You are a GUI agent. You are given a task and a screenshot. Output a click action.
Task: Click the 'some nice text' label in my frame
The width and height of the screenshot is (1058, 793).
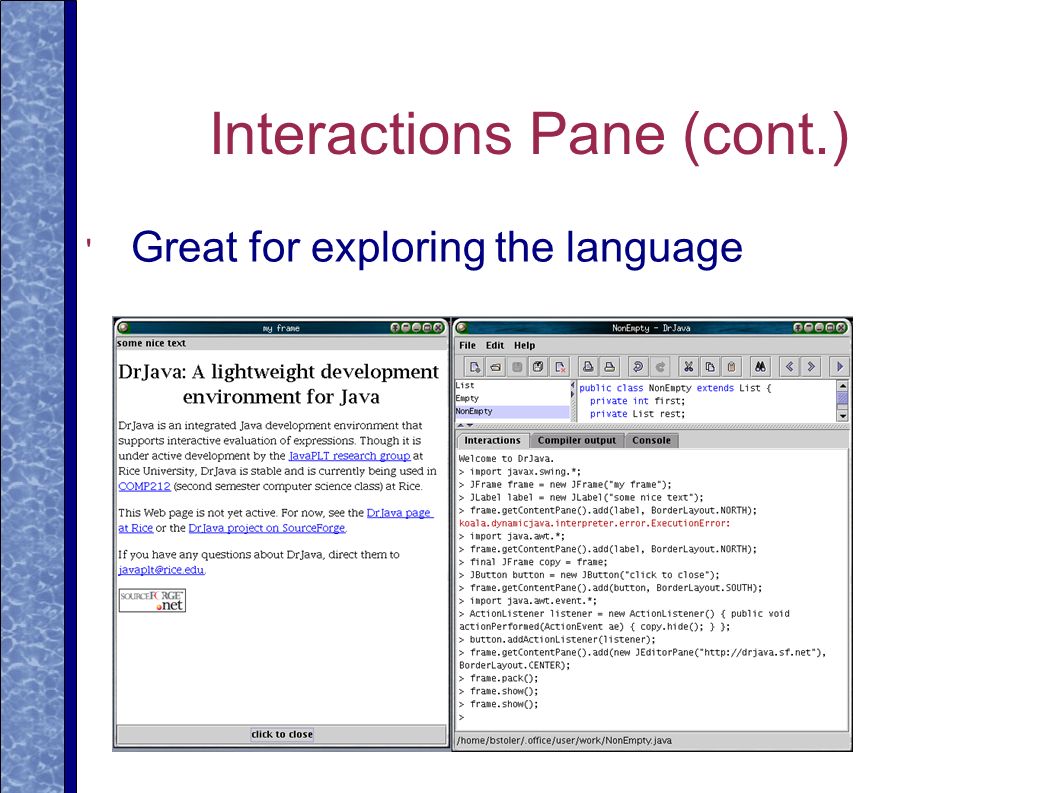pos(151,343)
